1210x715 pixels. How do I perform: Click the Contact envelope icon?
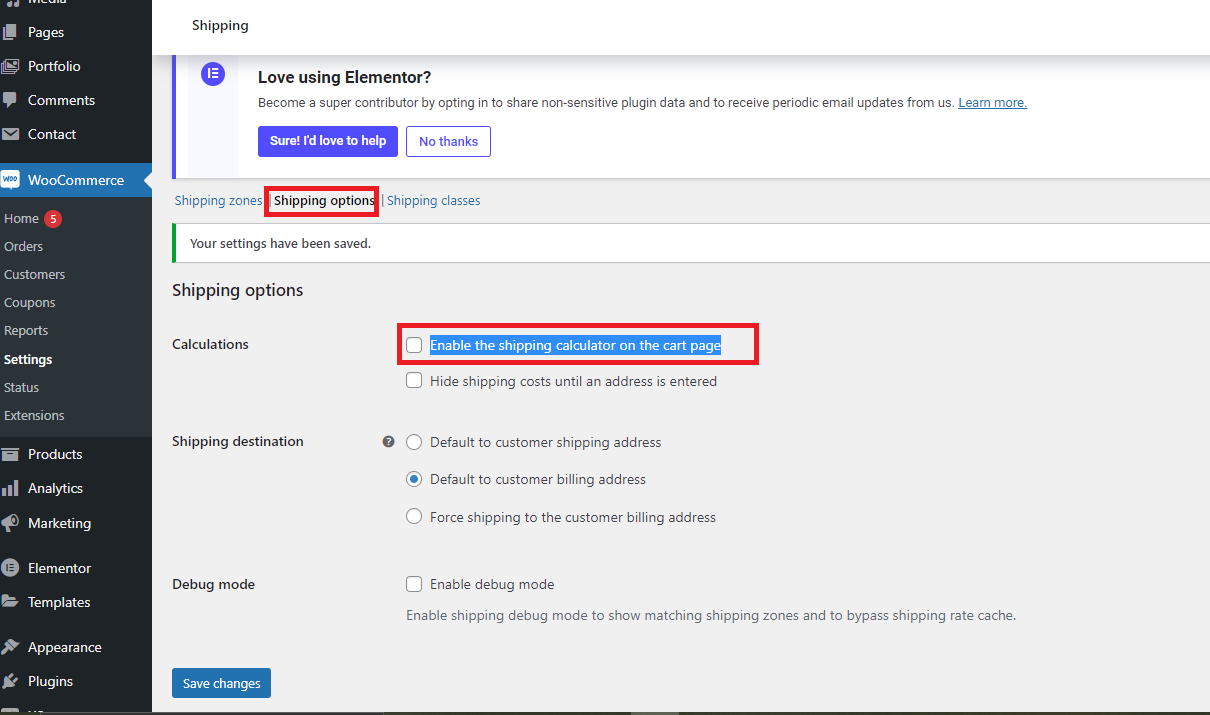[x=10, y=134]
